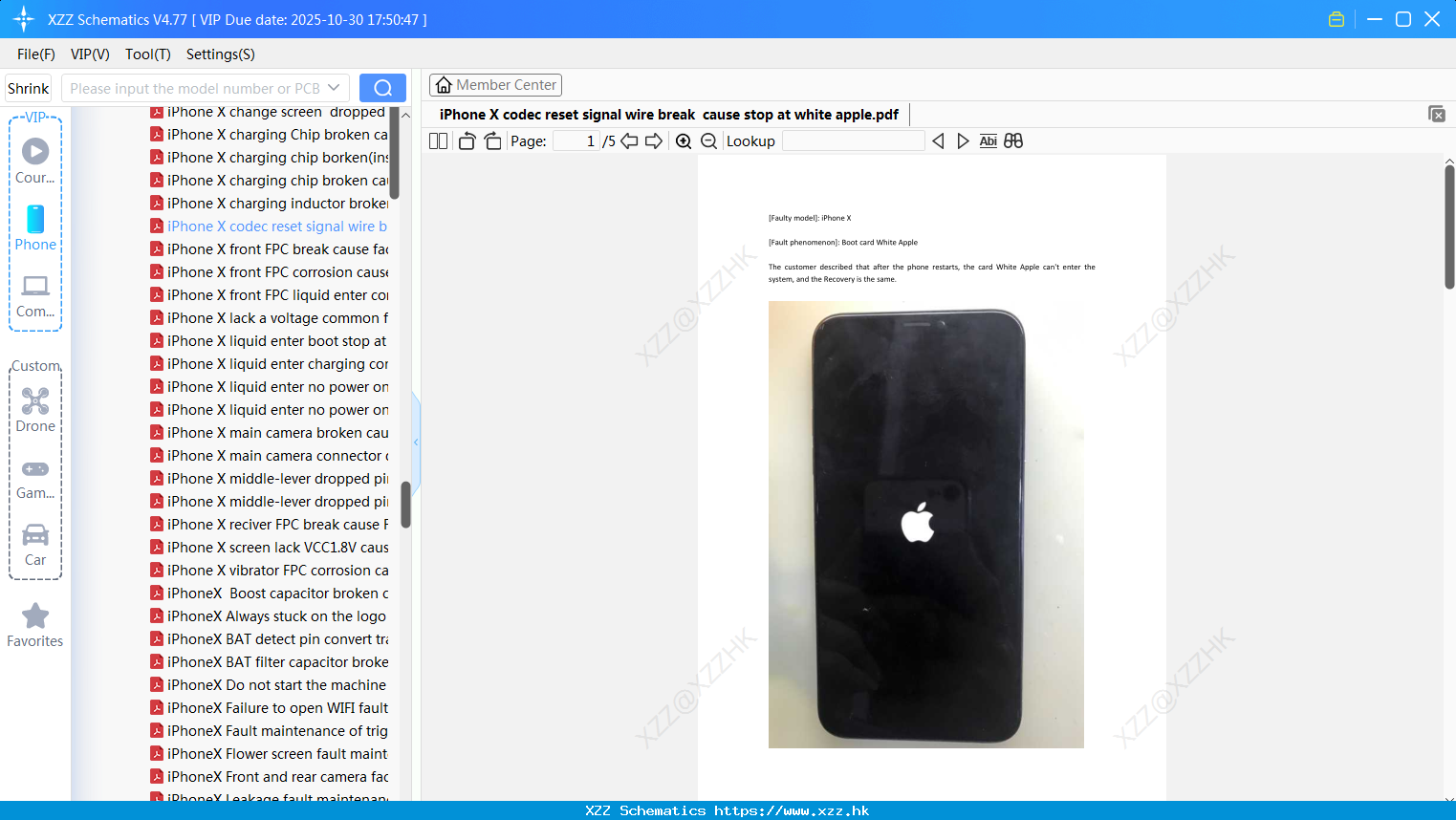Open the VIP(V) menu
The image size is (1456, 820).
pyautogui.click(x=90, y=54)
